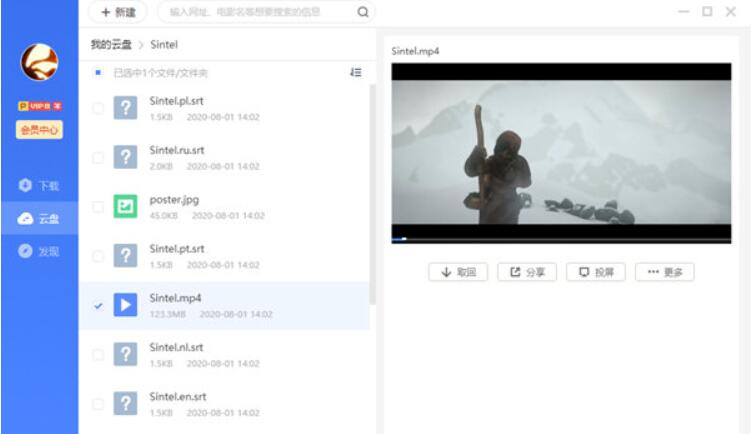The image size is (752, 434).
Task: Switch to the 发现 discover section
Action: 39,251
